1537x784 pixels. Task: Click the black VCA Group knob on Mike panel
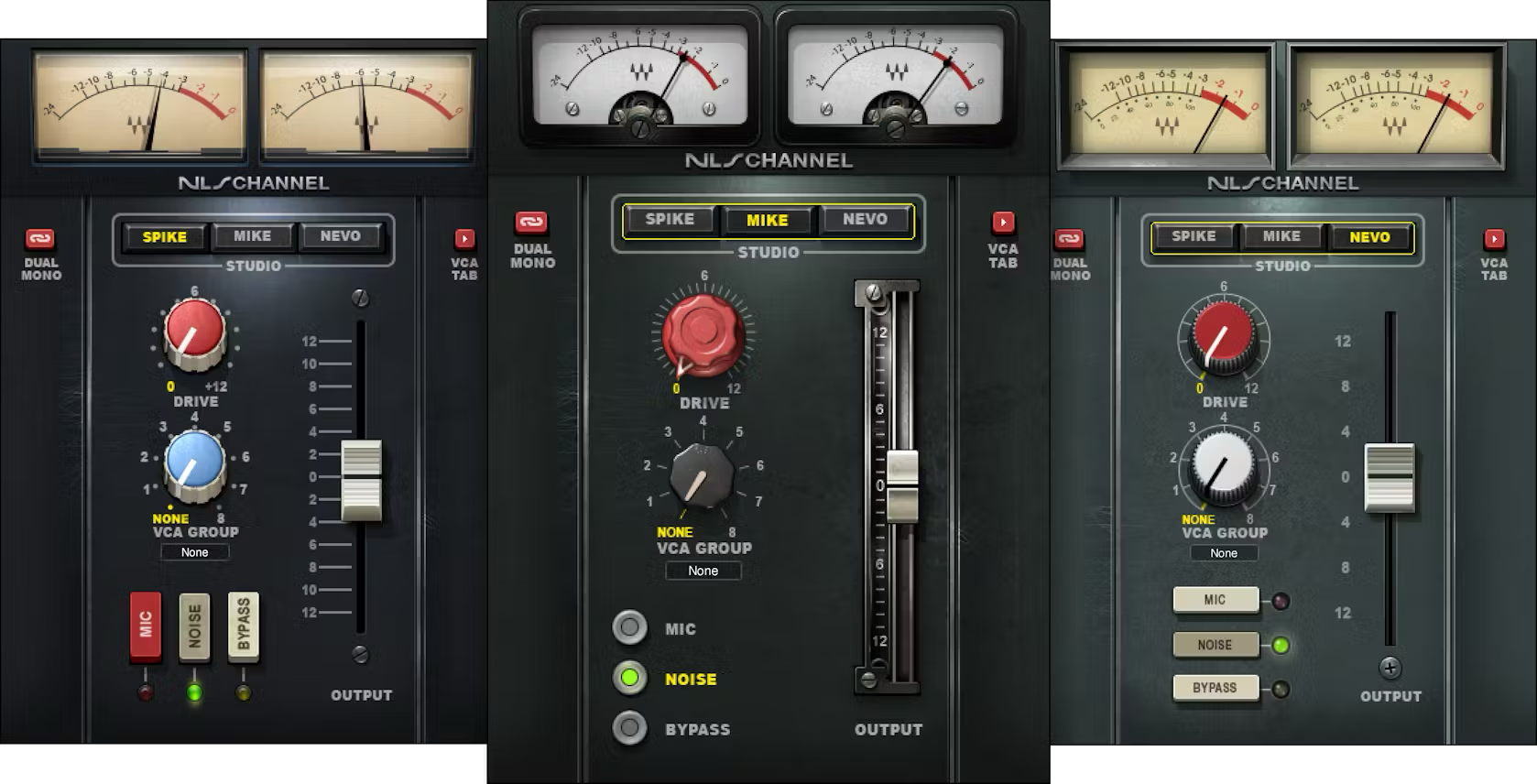(x=702, y=476)
